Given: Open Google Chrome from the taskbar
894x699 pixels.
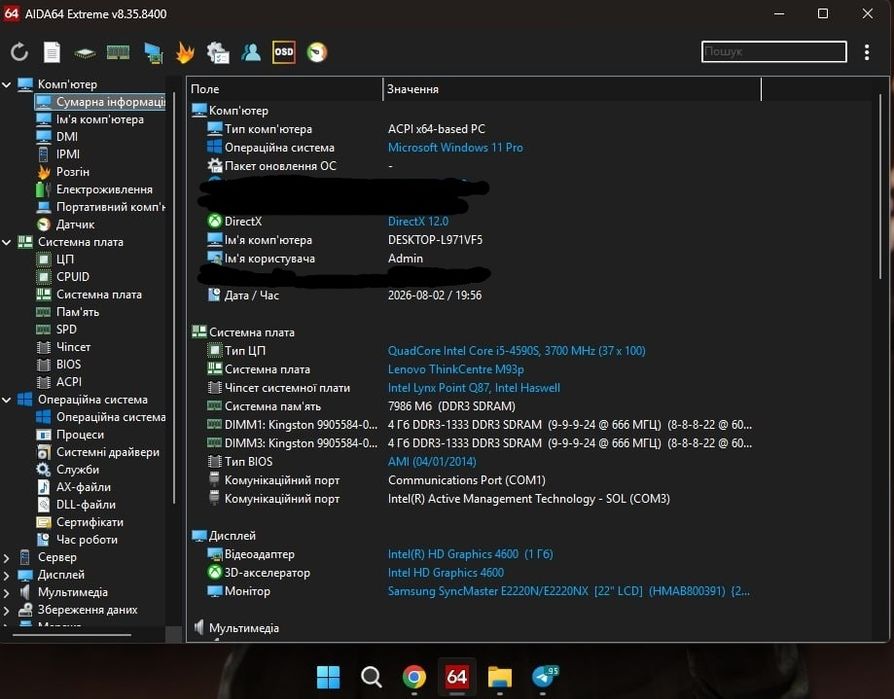Looking at the screenshot, I should point(414,677).
